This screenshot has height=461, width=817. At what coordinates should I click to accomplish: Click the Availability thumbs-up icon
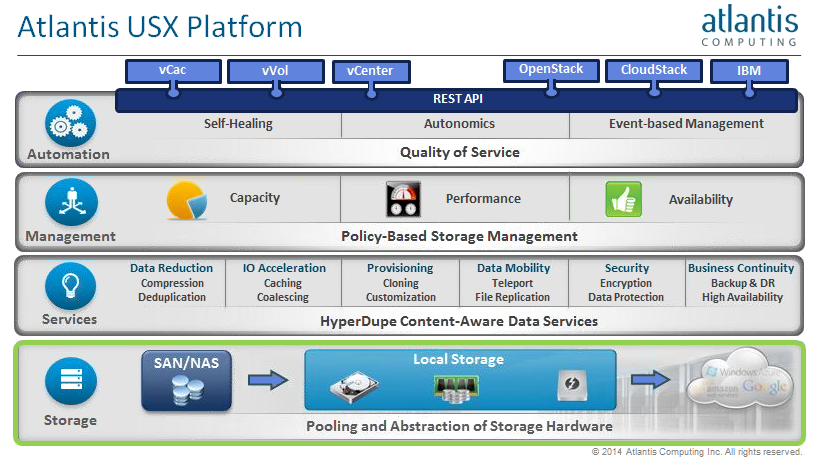pos(624,199)
